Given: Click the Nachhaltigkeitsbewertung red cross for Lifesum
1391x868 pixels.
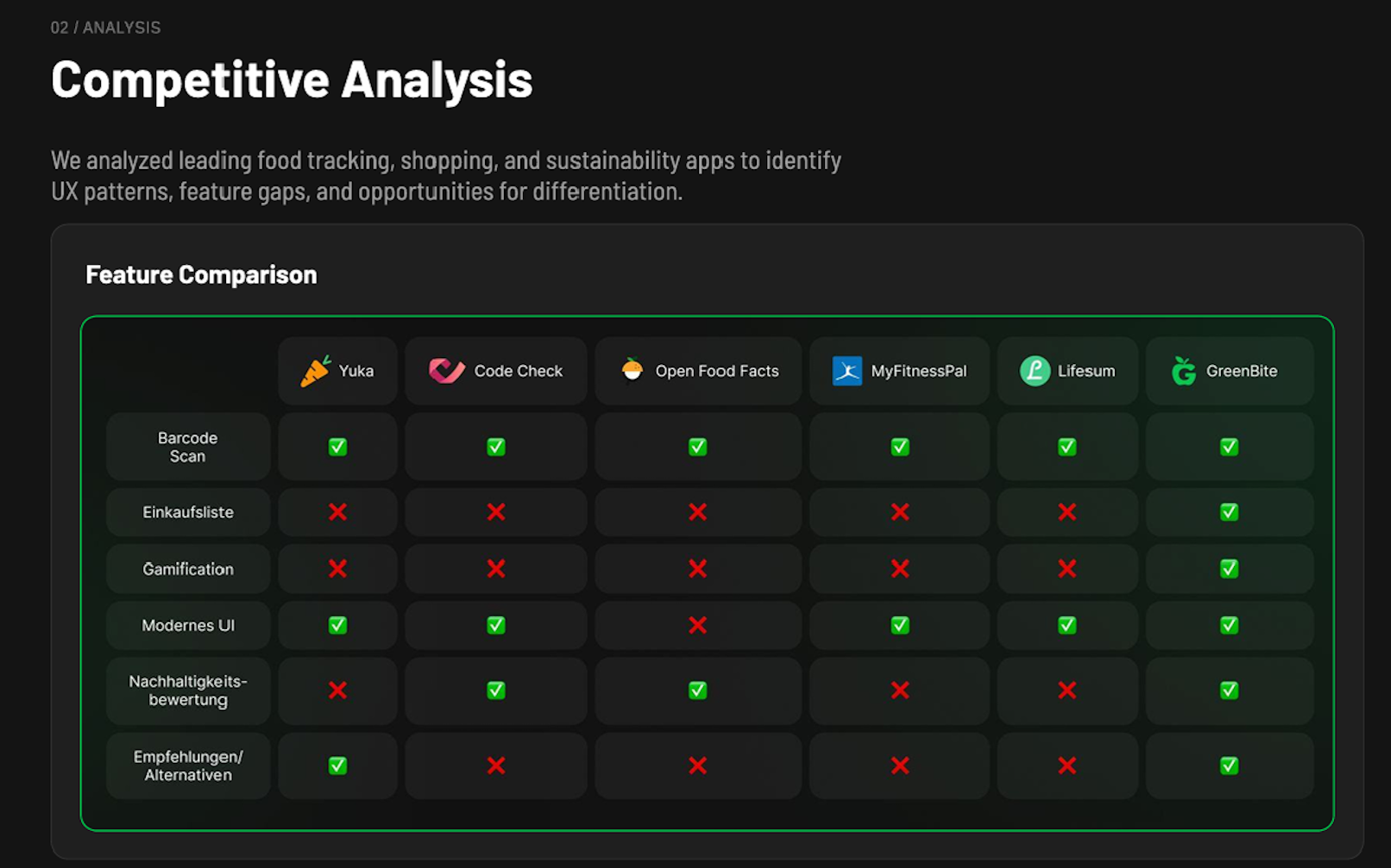Looking at the screenshot, I should pos(1067,690).
